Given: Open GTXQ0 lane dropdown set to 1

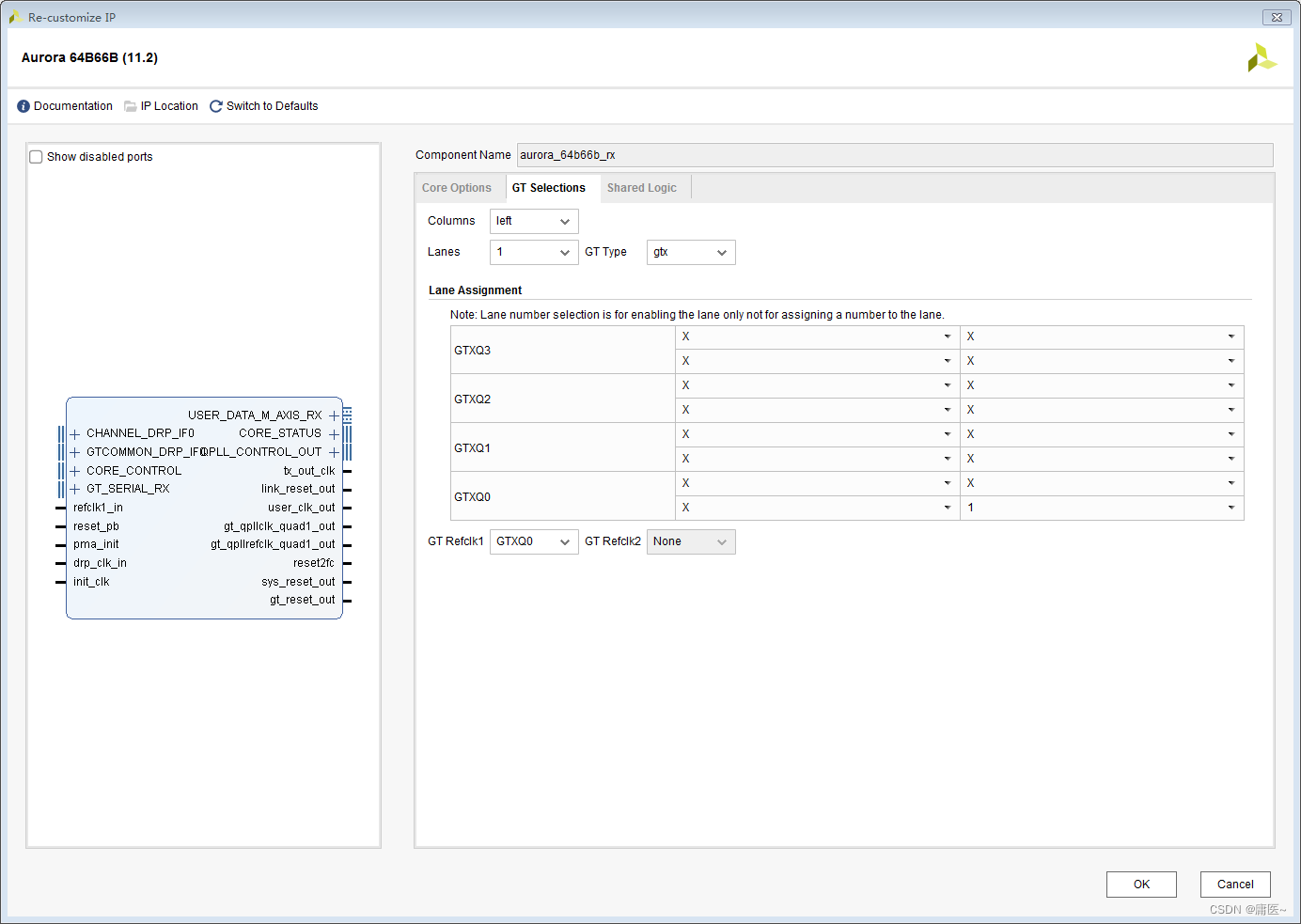Looking at the screenshot, I should pyautogui.click(x=1102, y=508).
